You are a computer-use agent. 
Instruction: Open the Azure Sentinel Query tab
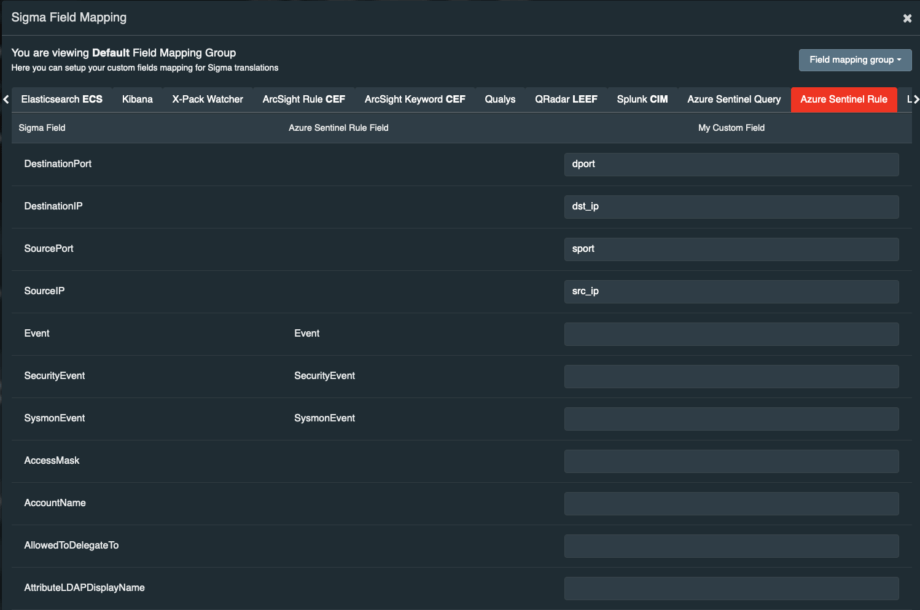tap(734, 99)
